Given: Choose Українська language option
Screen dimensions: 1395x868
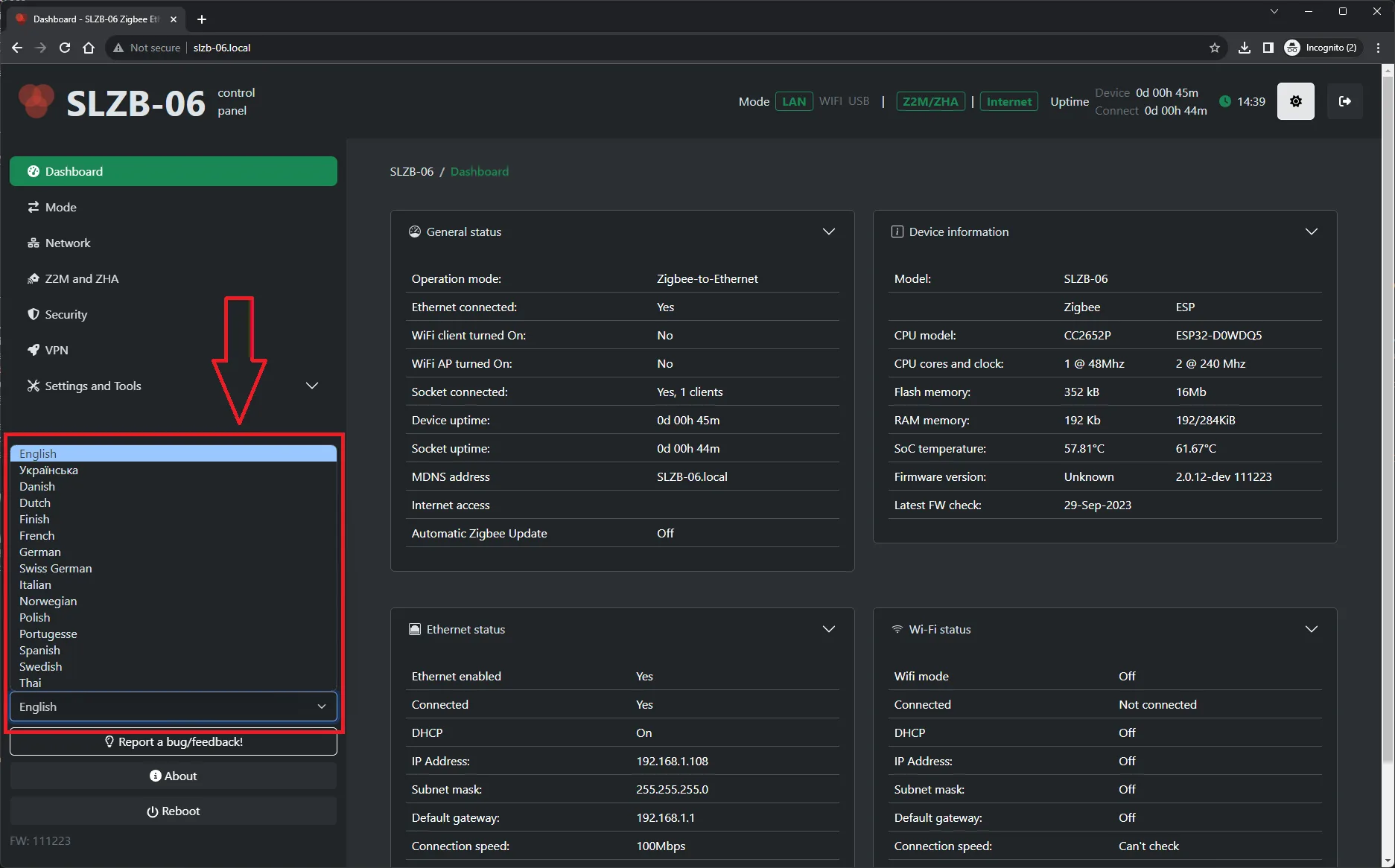Looking at the screenshot, I should tap(48, 470).
